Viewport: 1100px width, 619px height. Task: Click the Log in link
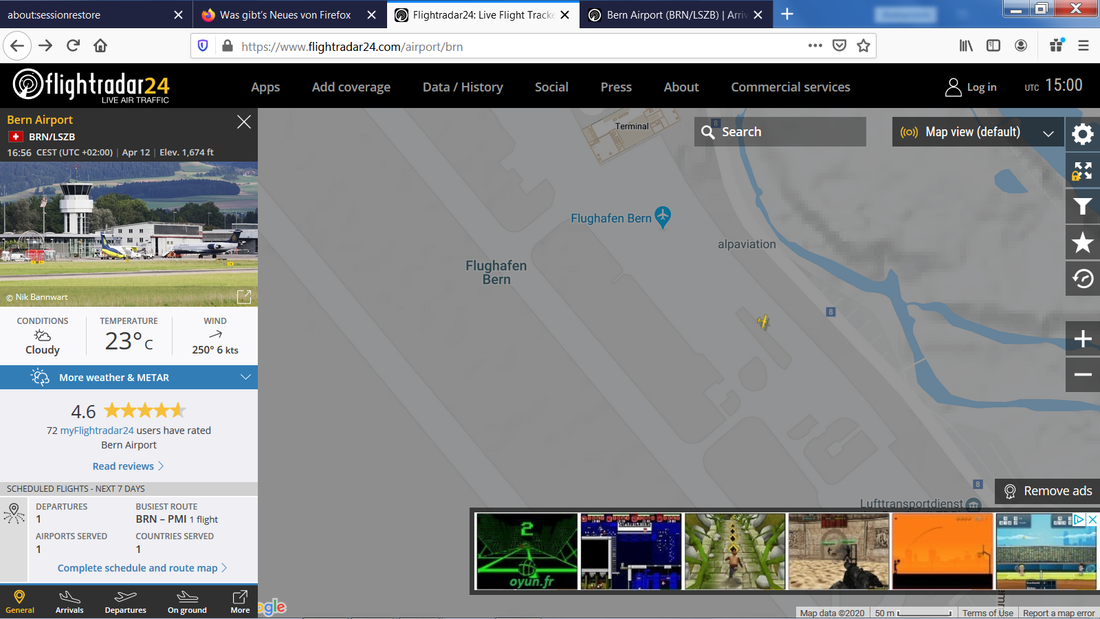click(x=981, y=87)
